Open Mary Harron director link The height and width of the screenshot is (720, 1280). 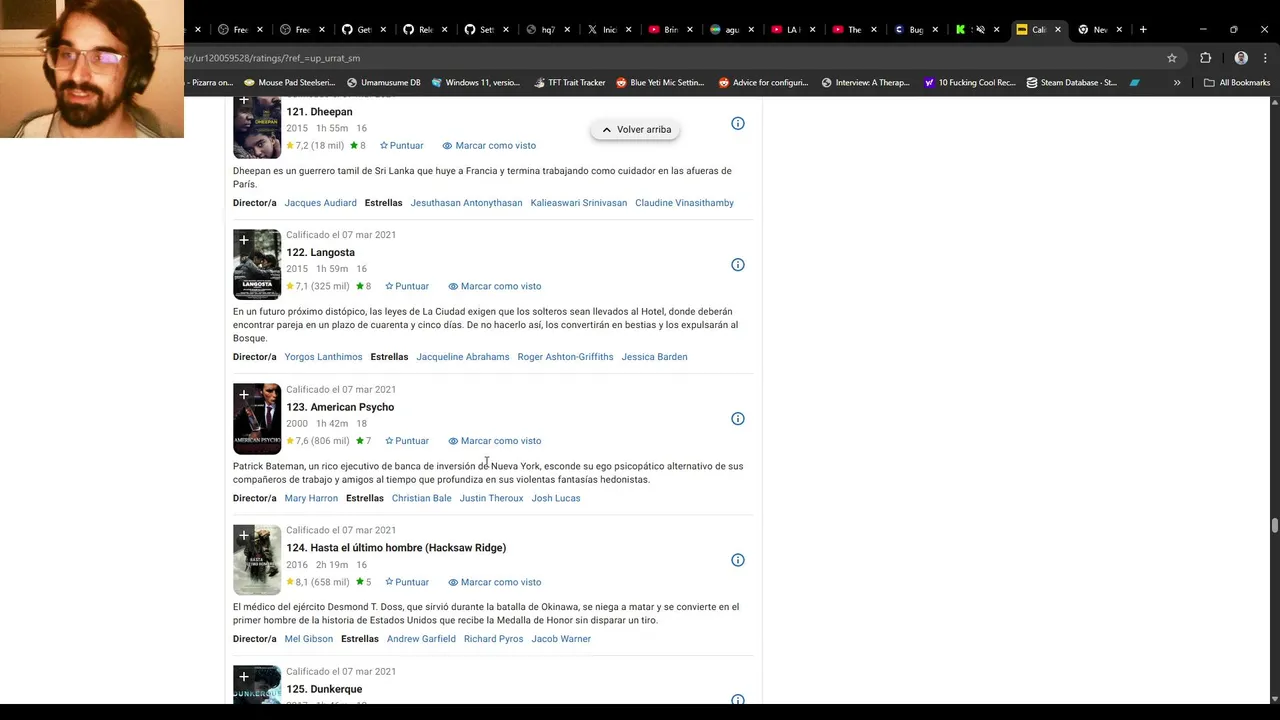pyautogui.click(x=311, y=498)
